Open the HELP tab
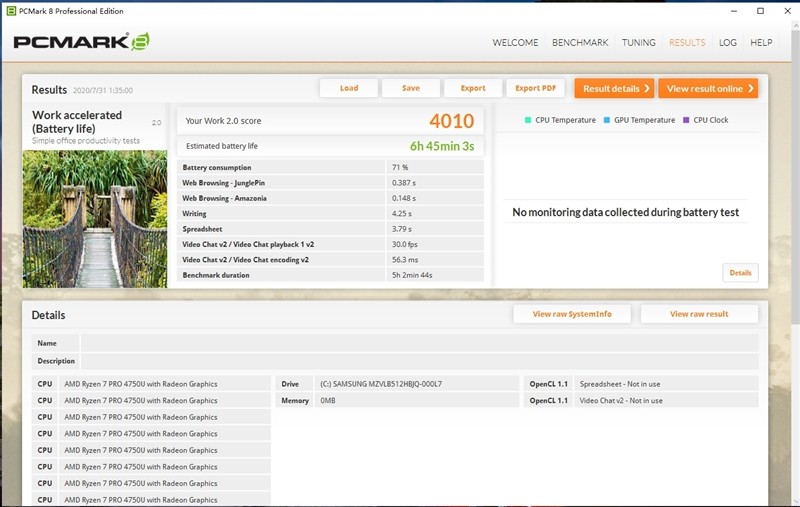Screen dimensions: 800x507 [761, 42]
